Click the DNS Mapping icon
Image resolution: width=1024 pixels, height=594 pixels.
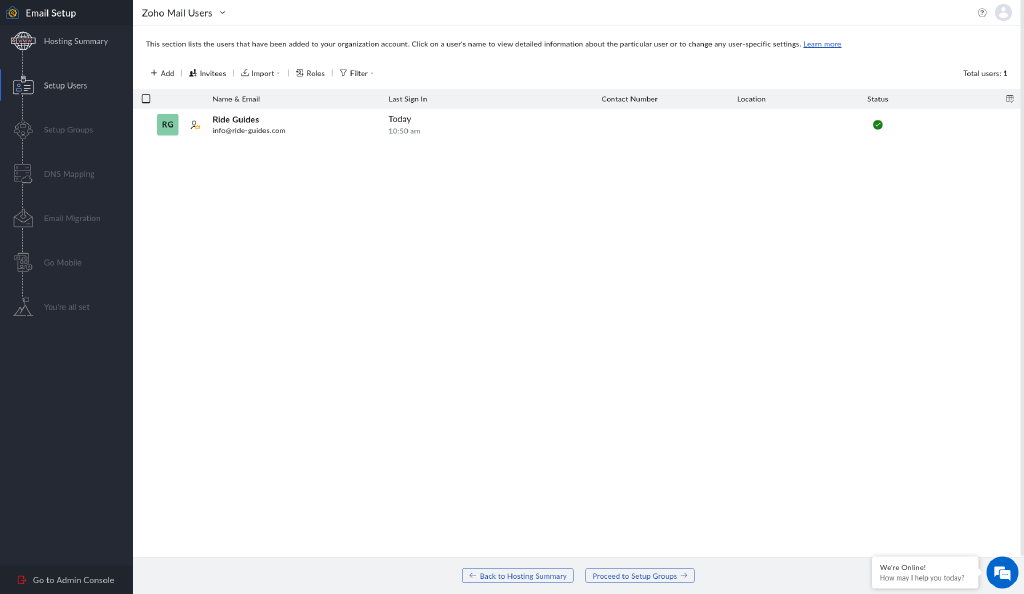click(23, 174)
